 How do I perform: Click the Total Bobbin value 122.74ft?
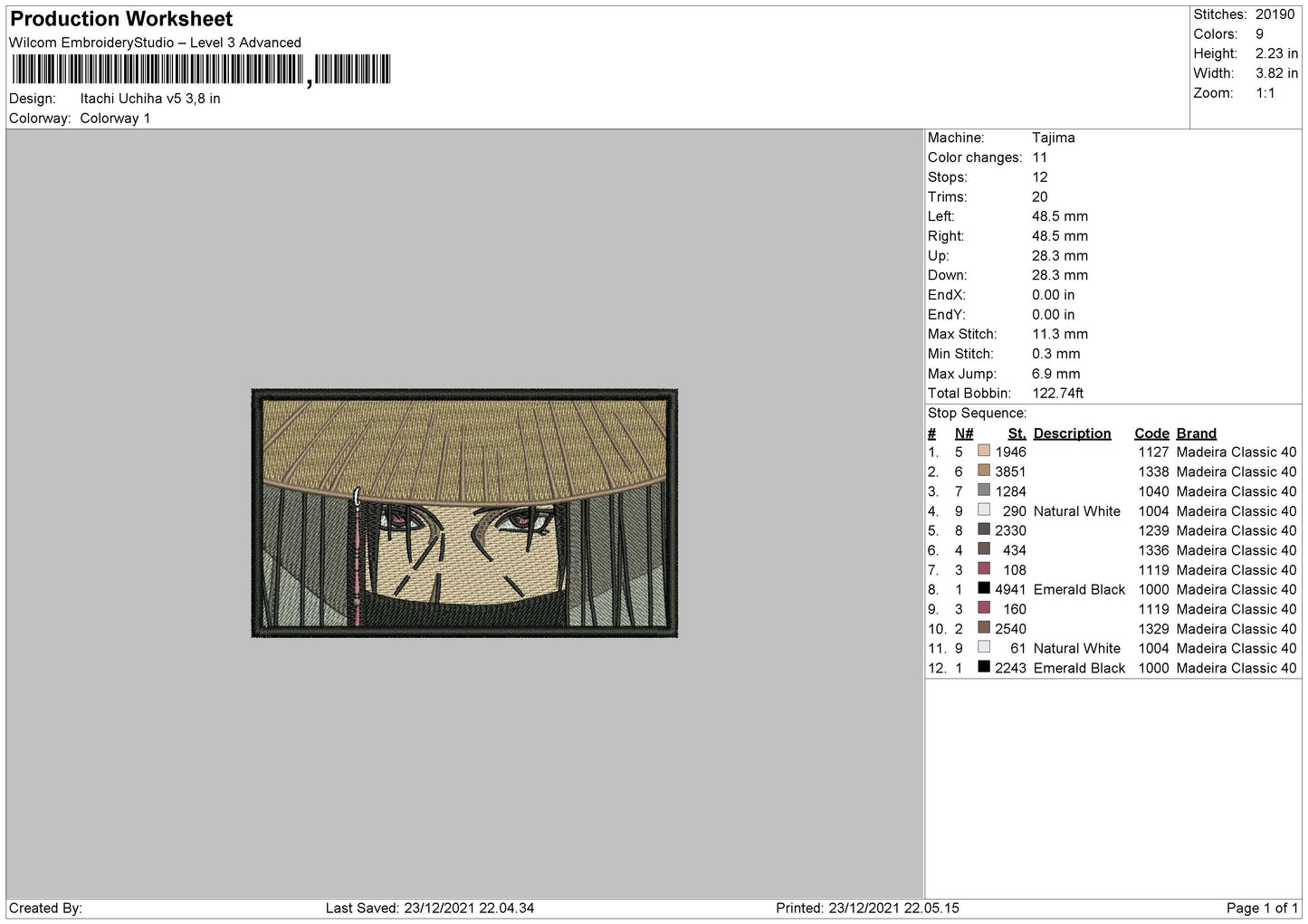[x=1058, y=393]
